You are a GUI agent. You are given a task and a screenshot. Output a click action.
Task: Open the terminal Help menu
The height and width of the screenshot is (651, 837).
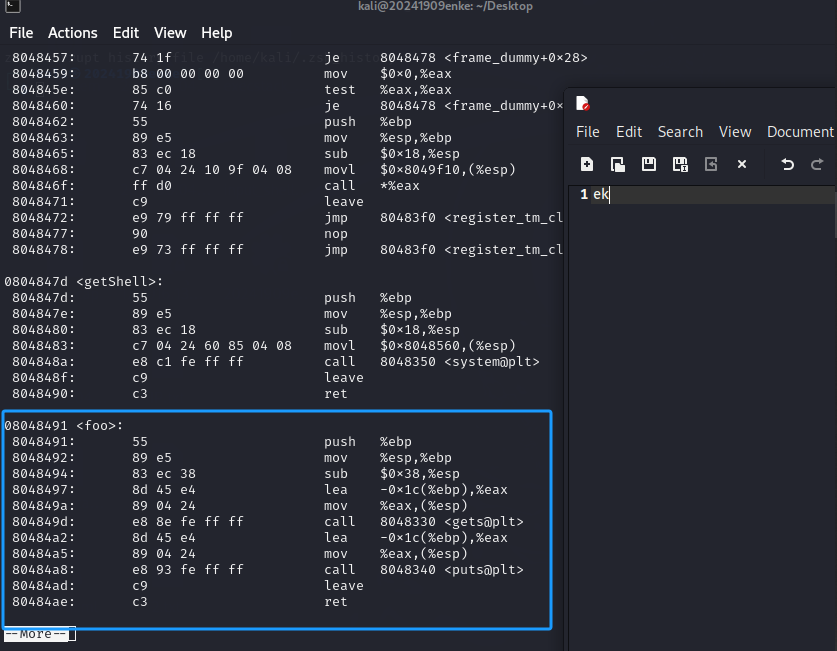[217, 33]
